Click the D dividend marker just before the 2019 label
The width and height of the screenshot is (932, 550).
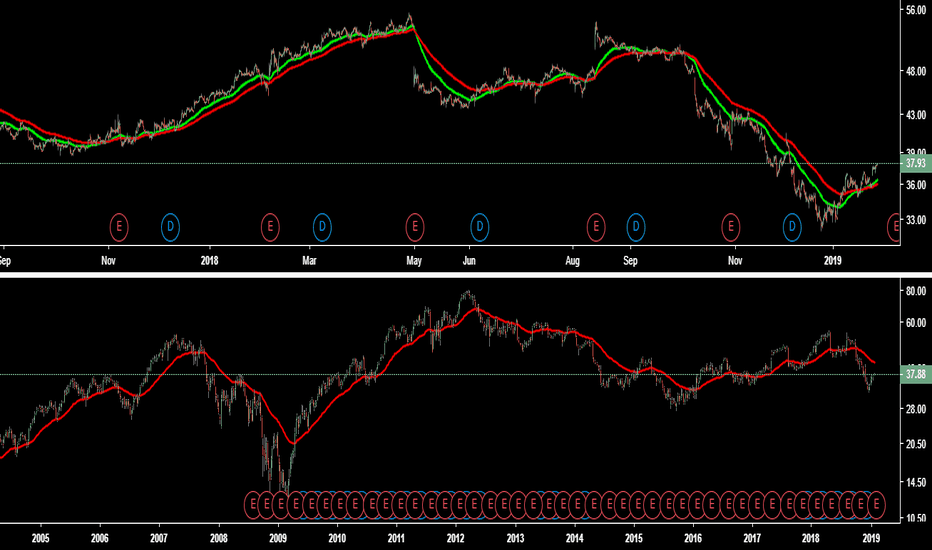click(792, 227)
